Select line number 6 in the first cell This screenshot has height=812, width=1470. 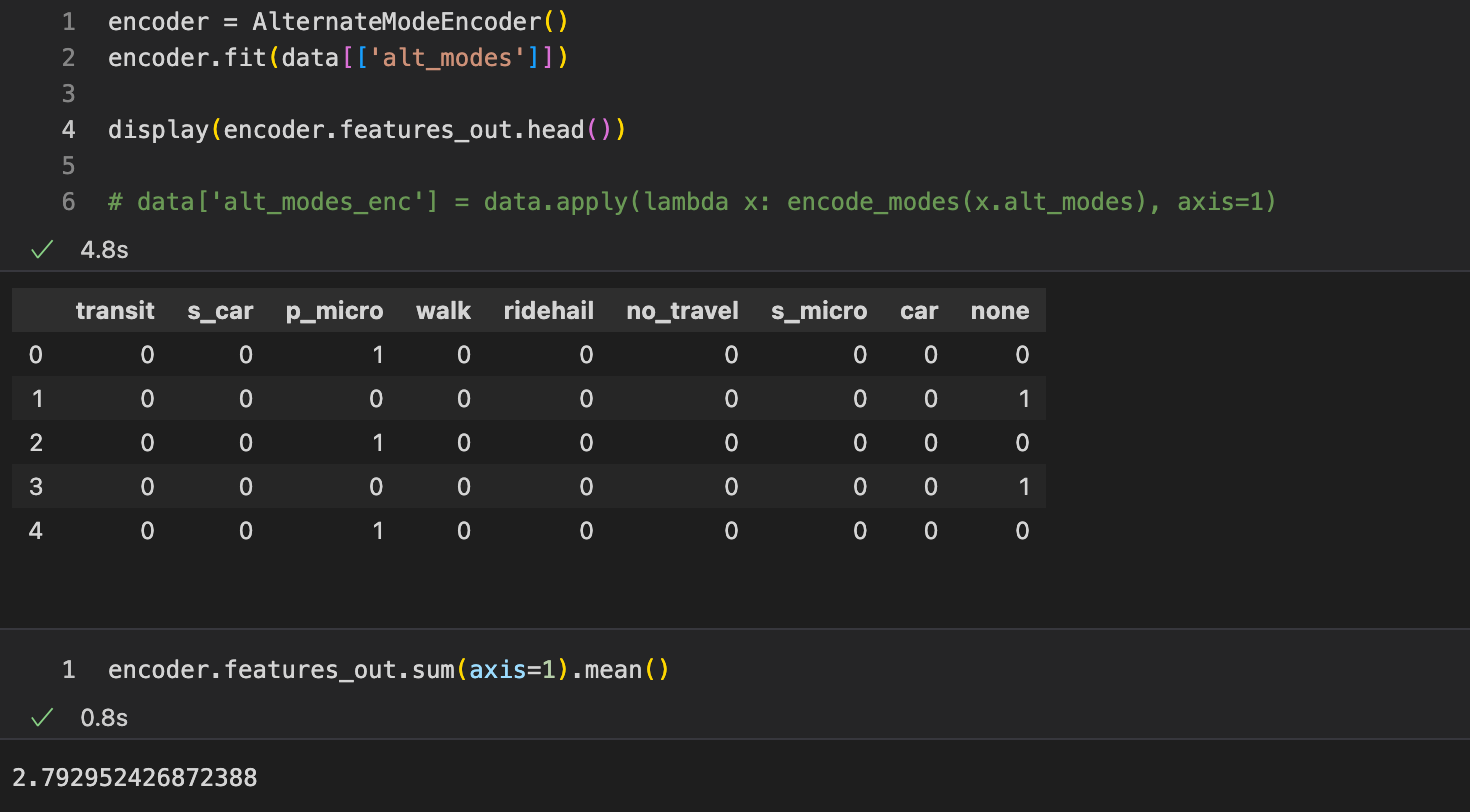pos(68,201)
